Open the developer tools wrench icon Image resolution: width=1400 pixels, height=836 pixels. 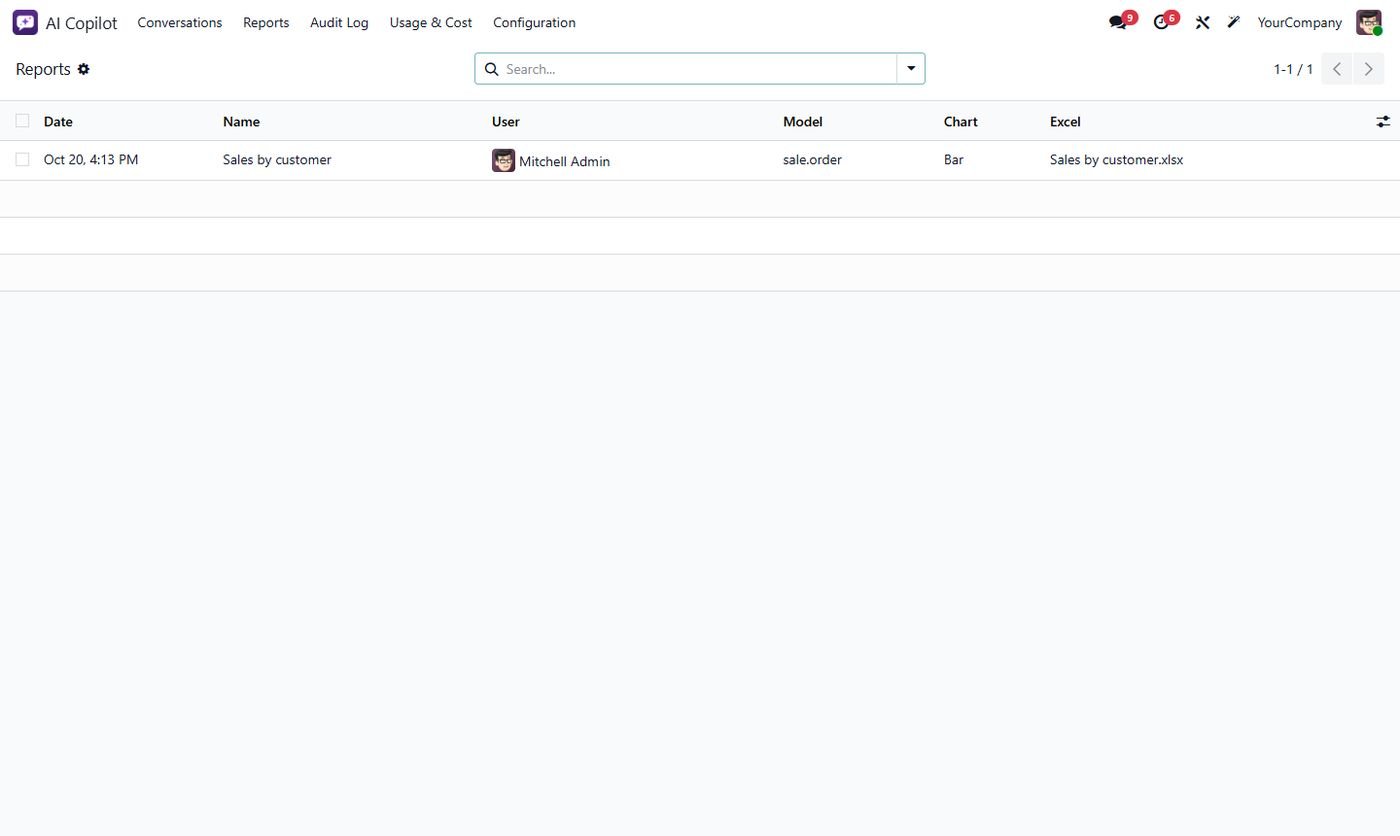[x=1203, y=22]
